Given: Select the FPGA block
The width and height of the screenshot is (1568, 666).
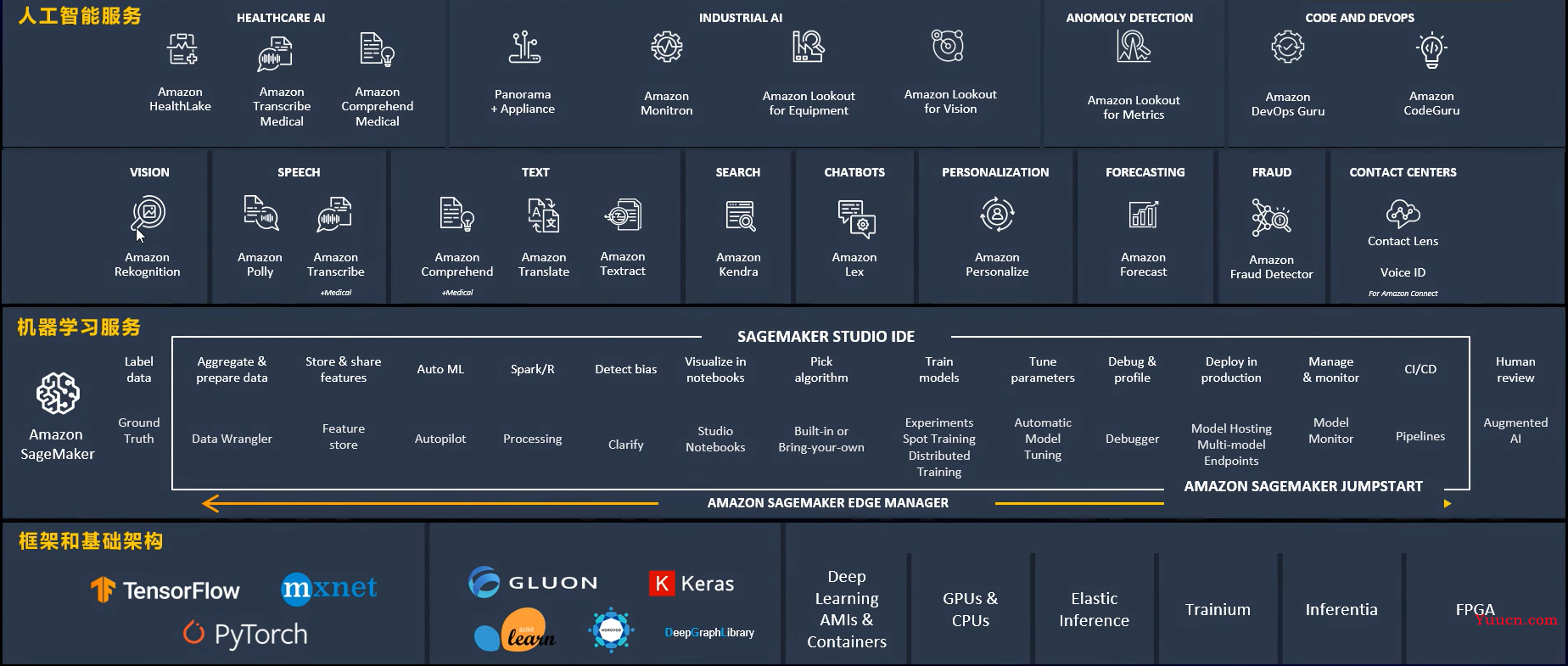Looking at the screenshot, I should click(x=1476, y=609).
